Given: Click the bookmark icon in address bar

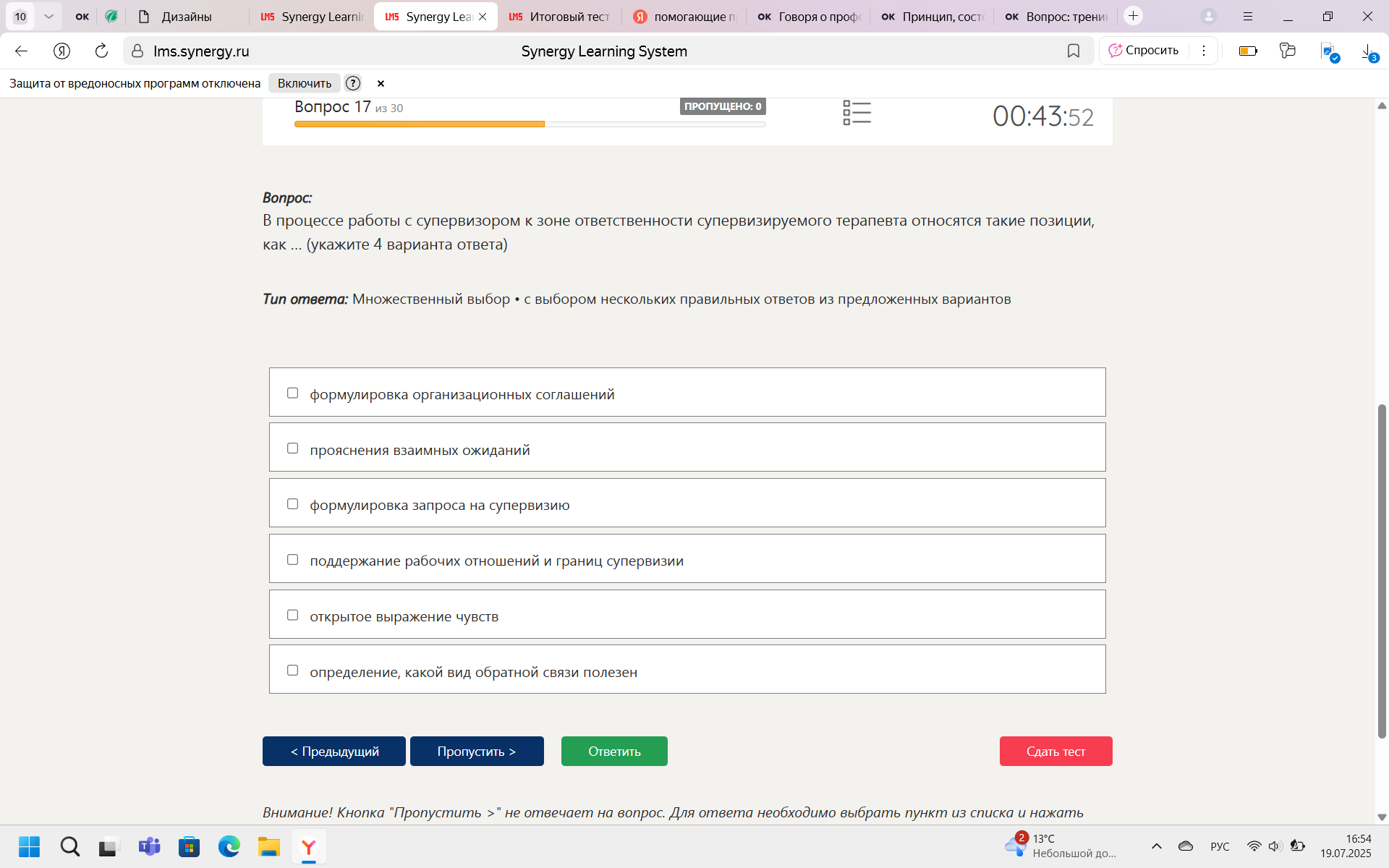Looking at the screenshot, I should point(1074,51).
